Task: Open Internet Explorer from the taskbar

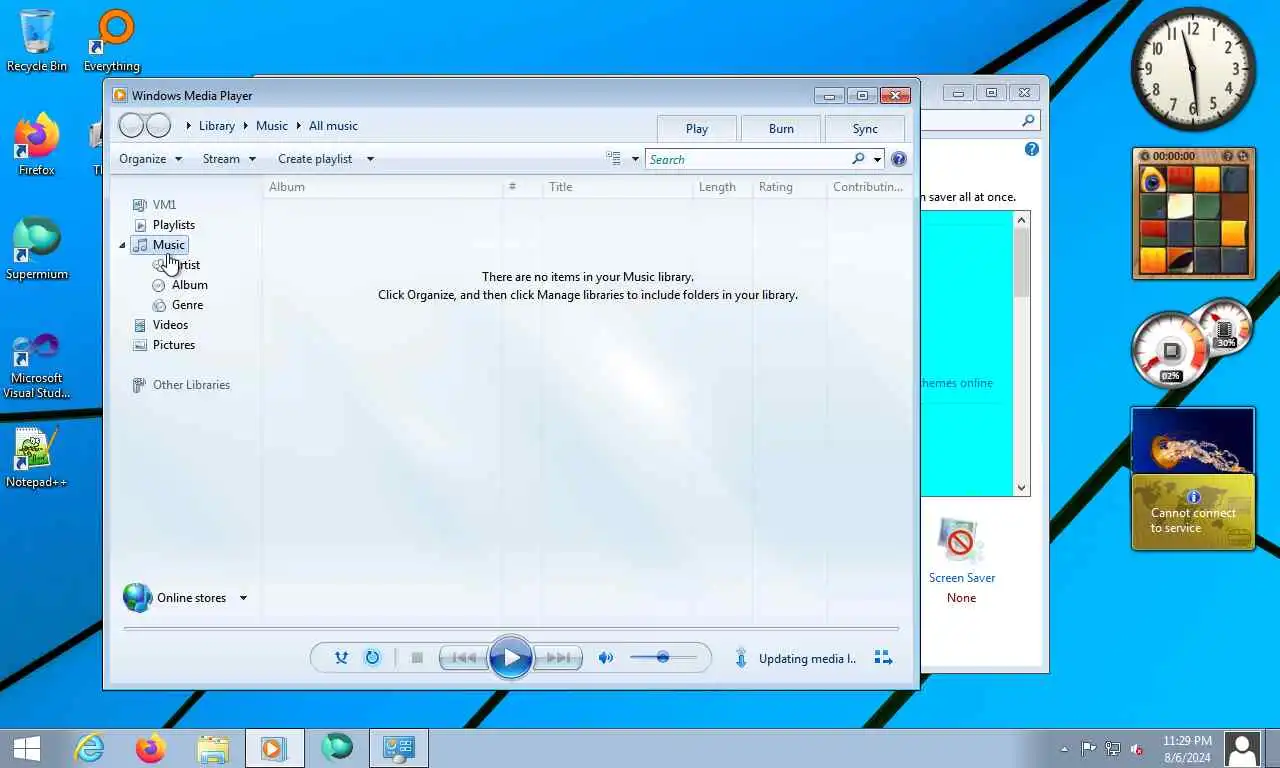Action: click(x=89, y=748)
